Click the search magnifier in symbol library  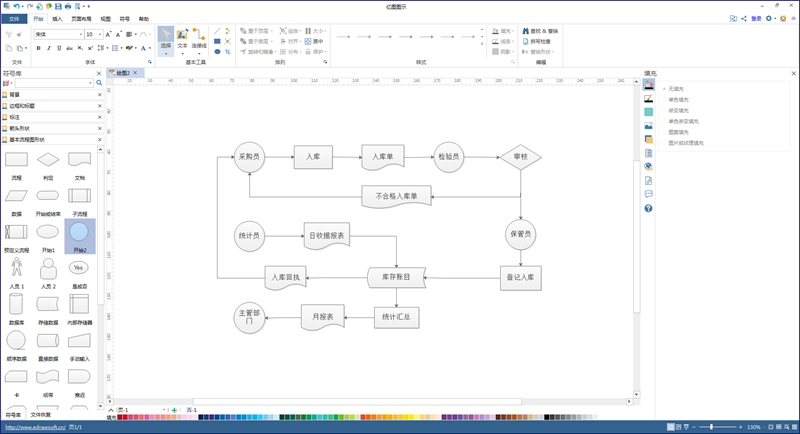[x=99, y=83]
